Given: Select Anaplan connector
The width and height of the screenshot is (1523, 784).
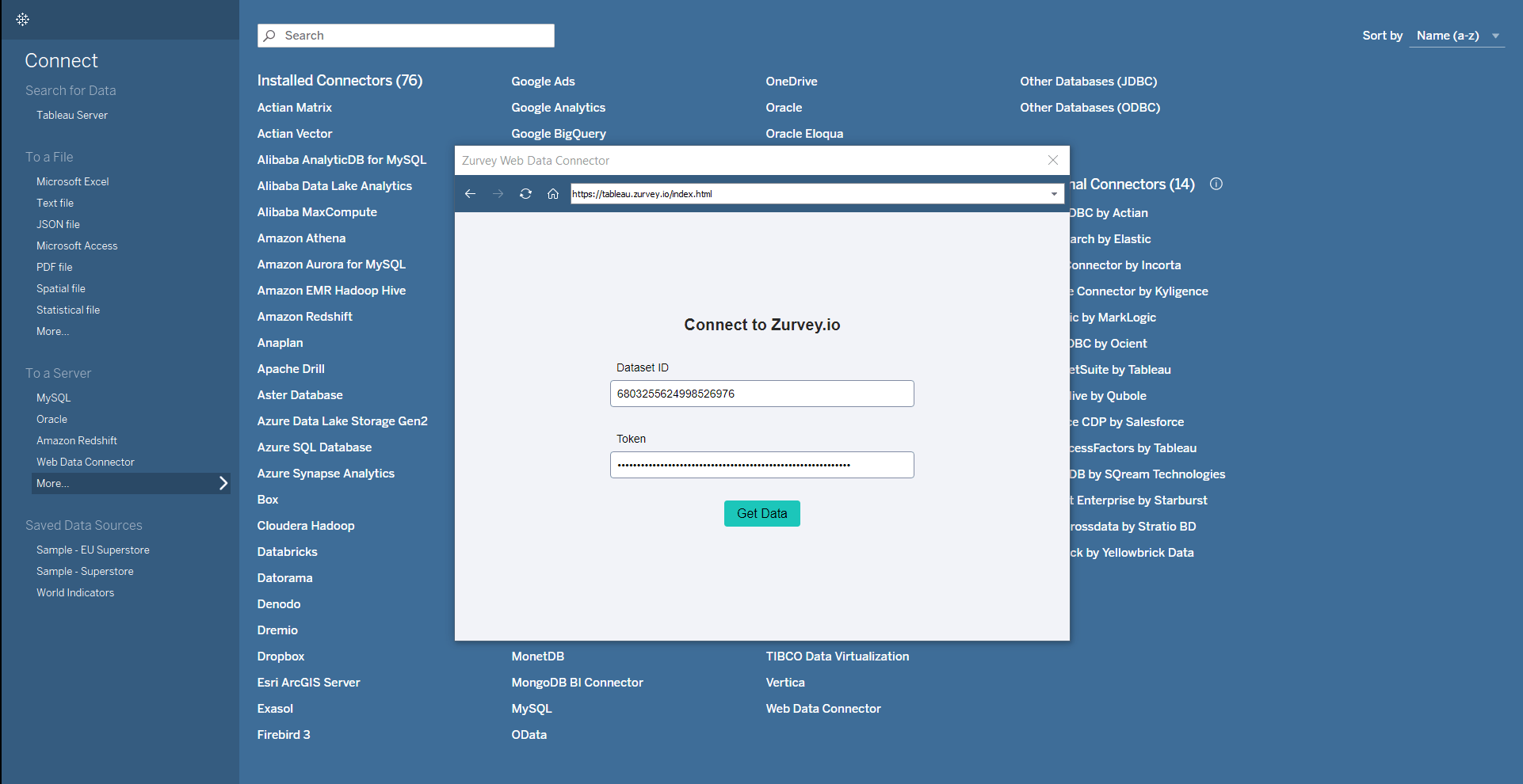Looking at the screenshot, I should pos(280,343).
